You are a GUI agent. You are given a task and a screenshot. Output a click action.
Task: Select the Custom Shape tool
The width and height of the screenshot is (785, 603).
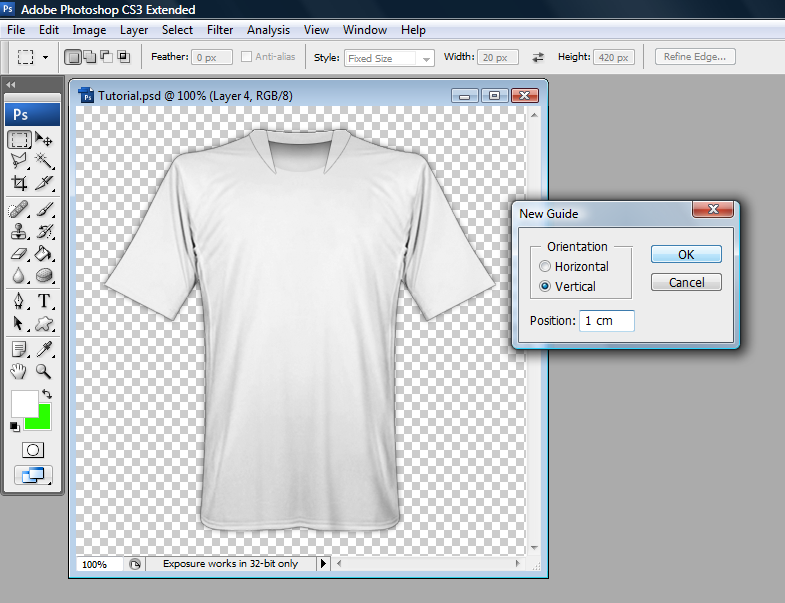[44, 324]
